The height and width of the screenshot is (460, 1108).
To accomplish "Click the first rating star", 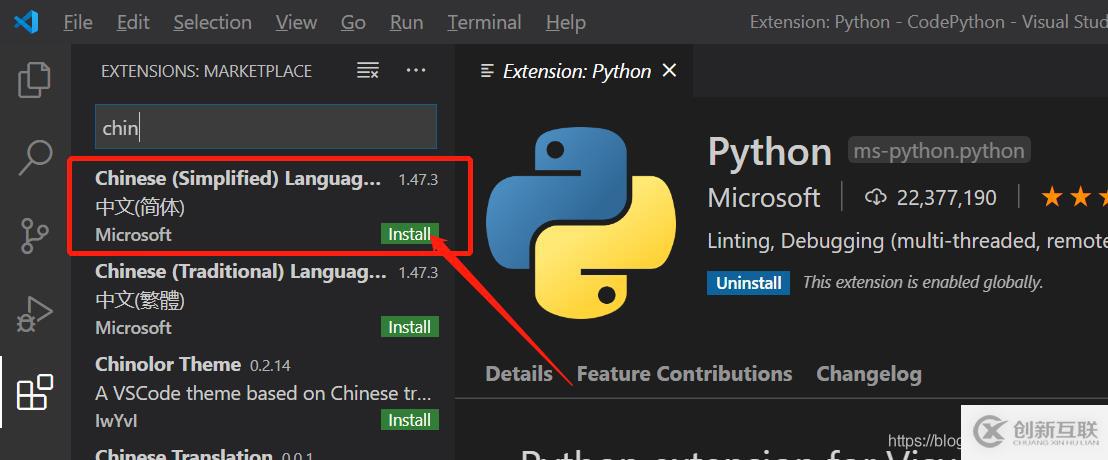I will 1051,197.
